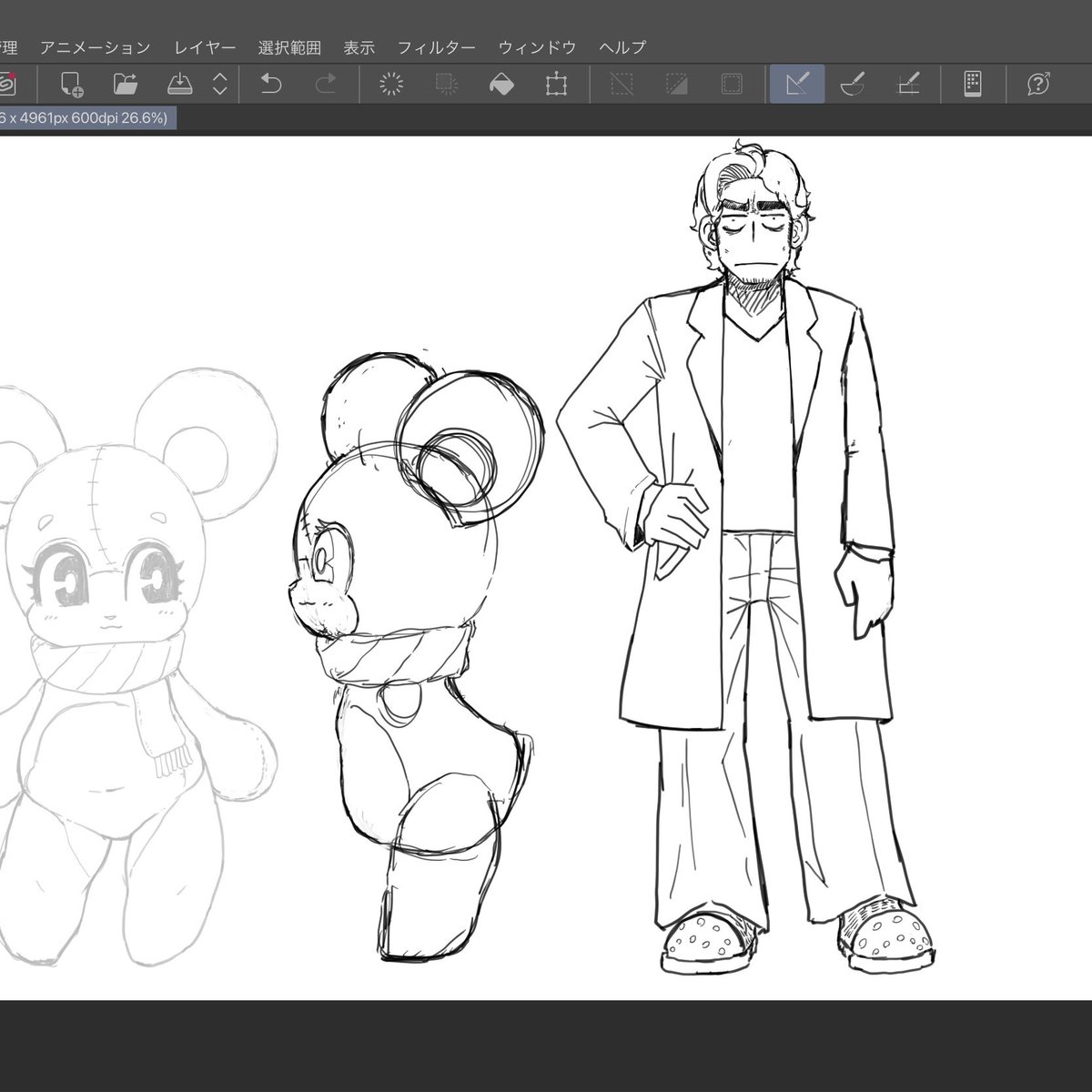This screenshot has width=1092, height=1092.
Task: Select the 600dpi 26.6% canvas tab
Action: pyautogui.click(x=88, y=118)
